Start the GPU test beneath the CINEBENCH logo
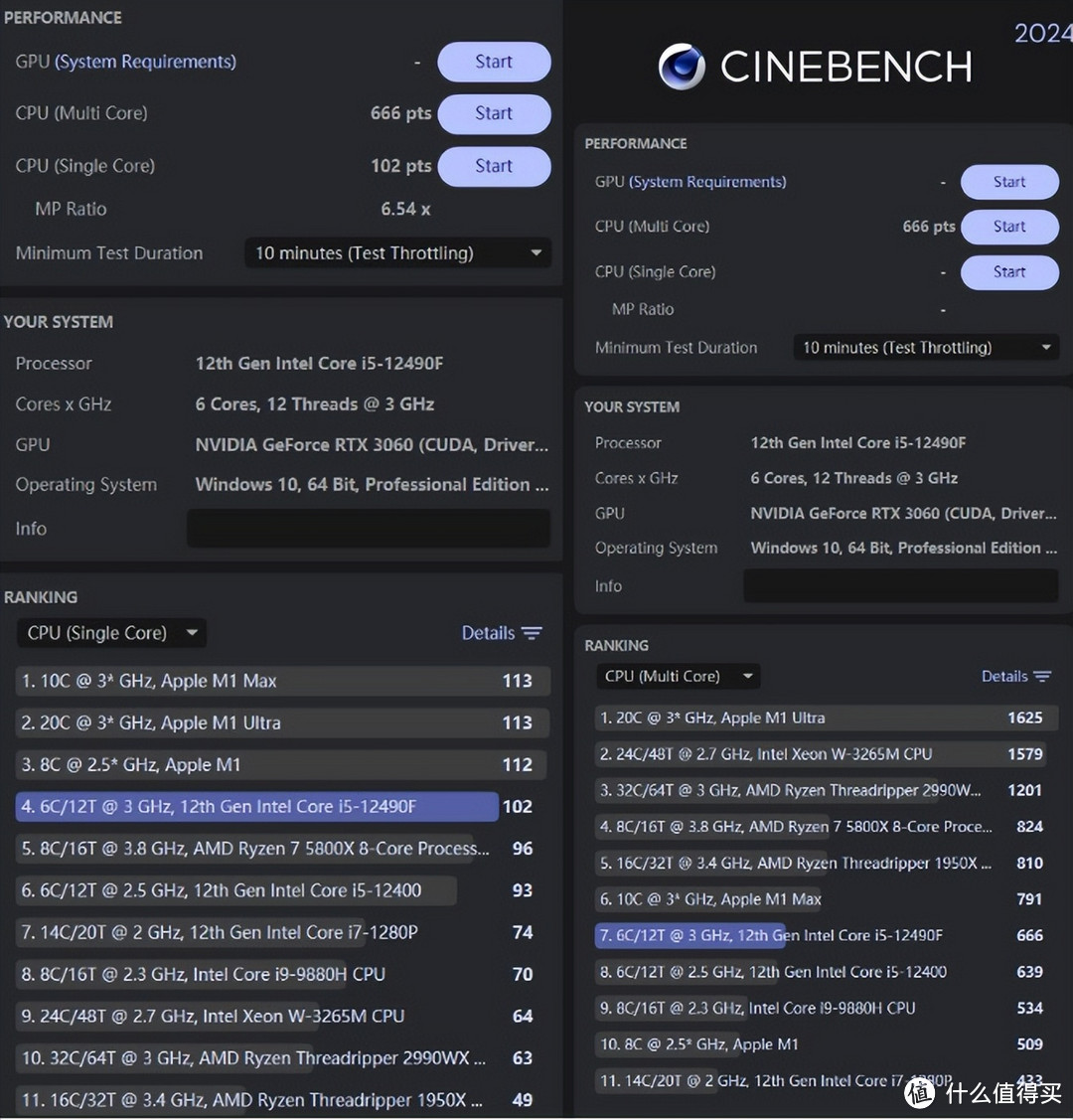The width and height of the screenshot is (1073, 1120). [1008, 182]
